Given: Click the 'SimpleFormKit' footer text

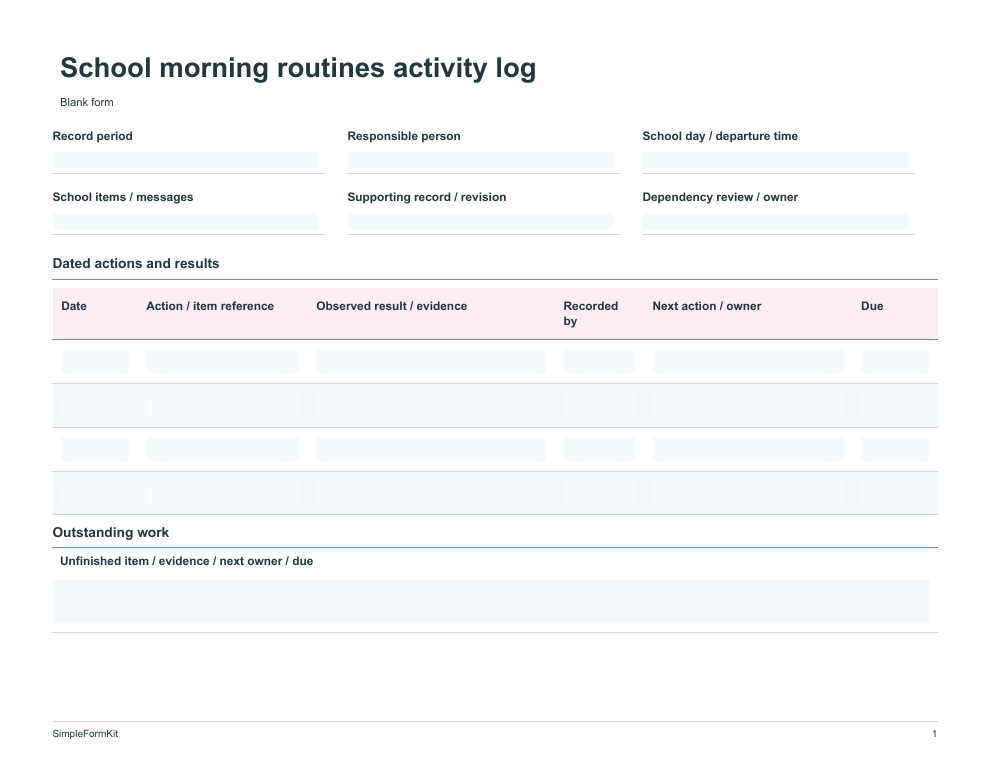Looking at the screenshot, I should [x=85, y=733].
